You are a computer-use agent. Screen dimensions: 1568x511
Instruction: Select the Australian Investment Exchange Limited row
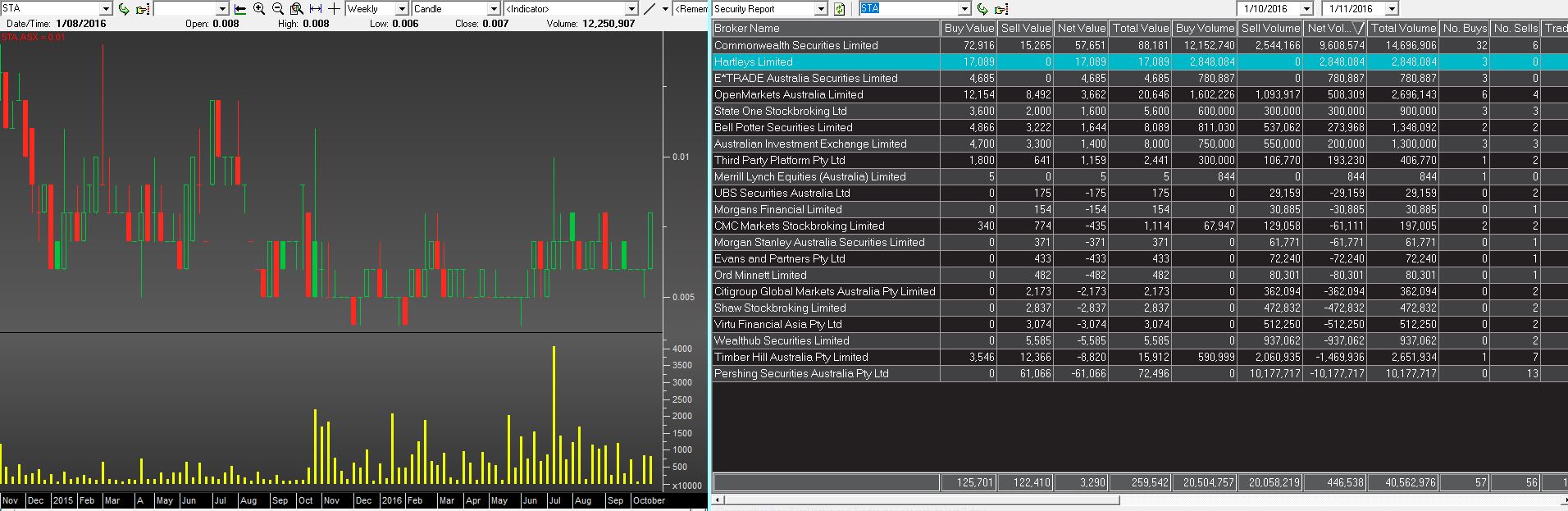click(1140, 144)
